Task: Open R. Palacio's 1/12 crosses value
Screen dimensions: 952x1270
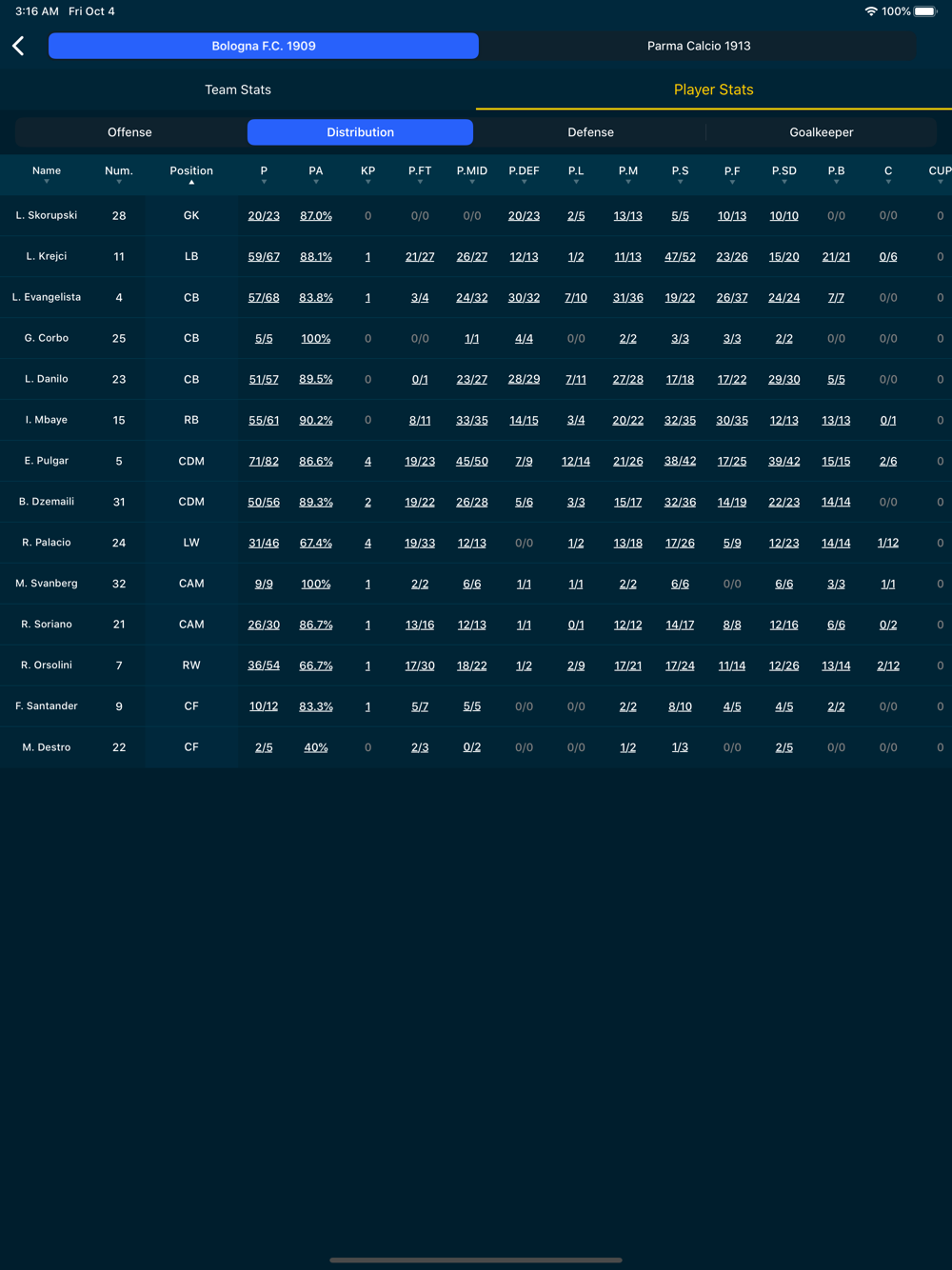Action: coord(888,543)
